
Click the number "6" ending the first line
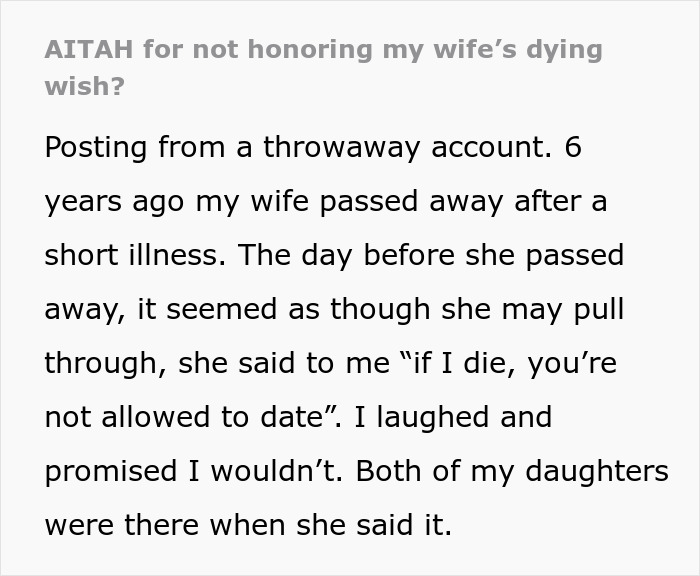[x=572, y=148]
